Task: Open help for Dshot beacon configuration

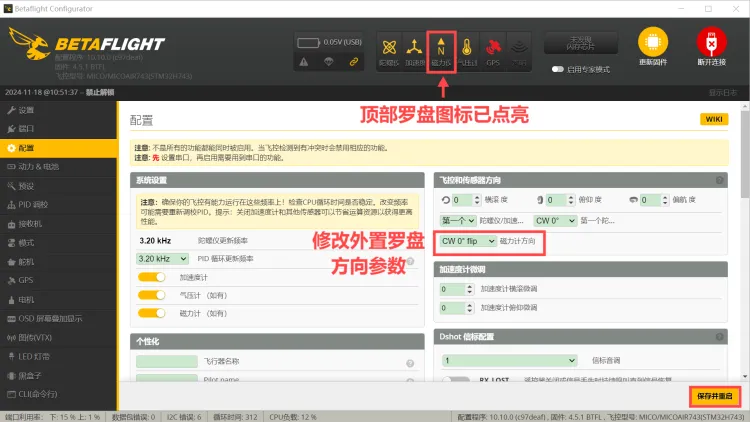Action: pos(719,337)
